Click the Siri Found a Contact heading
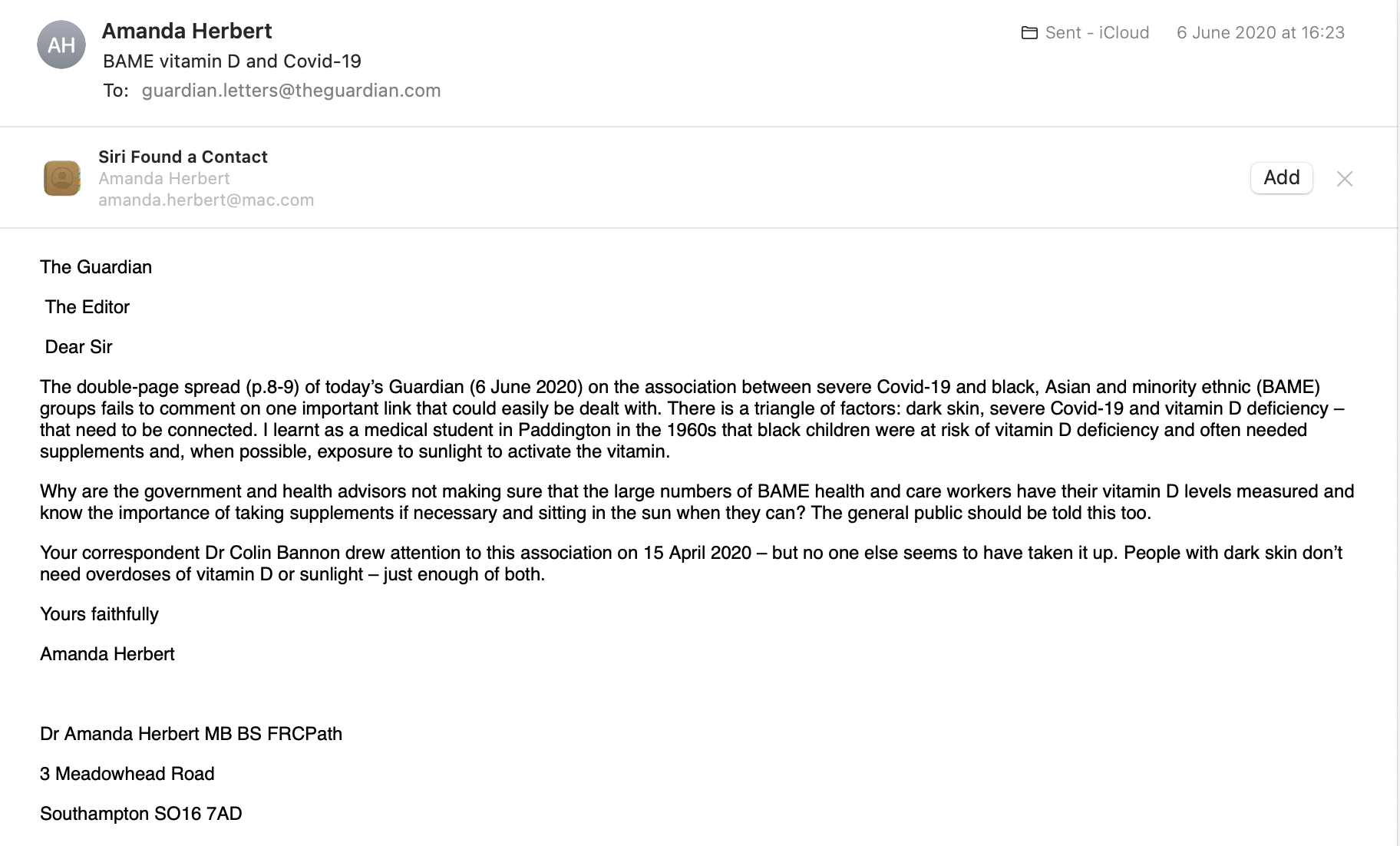Screen dimensions: 1400x846 coord(183,157)
